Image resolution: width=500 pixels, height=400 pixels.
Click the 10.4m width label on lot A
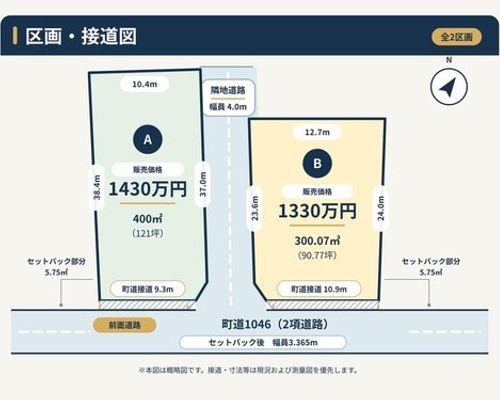tap(145, 84)
